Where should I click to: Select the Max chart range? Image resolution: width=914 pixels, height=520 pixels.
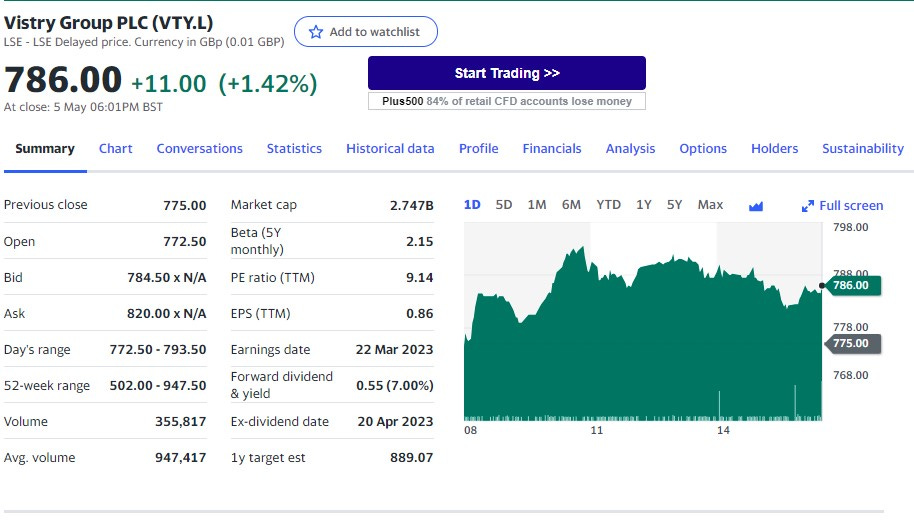(x=710, y=205)
